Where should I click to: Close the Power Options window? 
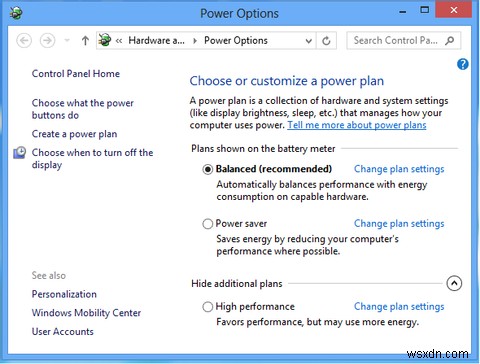[453, 10]
